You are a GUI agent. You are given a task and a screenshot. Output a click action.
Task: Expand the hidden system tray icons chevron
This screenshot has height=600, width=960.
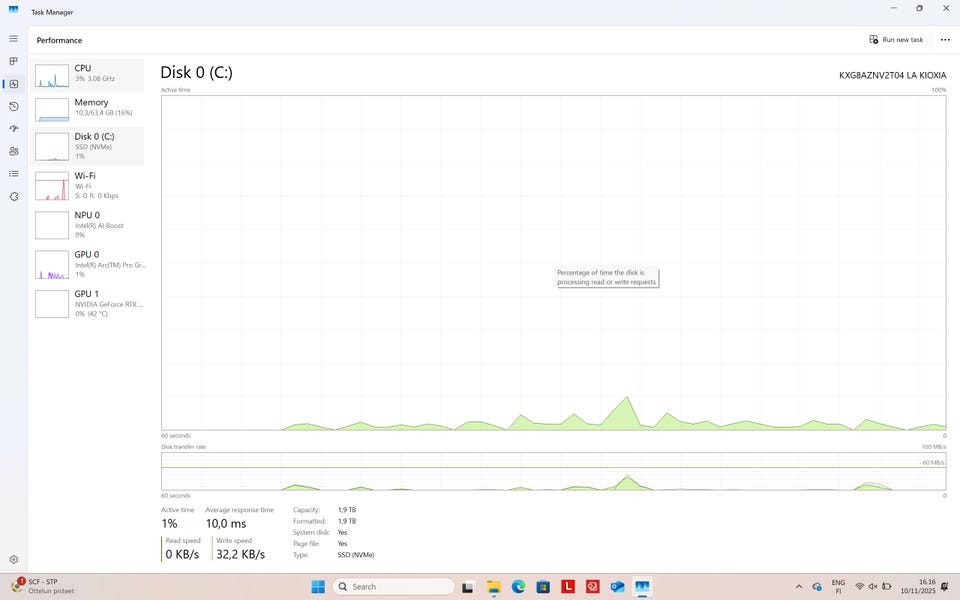coord(798,587)
